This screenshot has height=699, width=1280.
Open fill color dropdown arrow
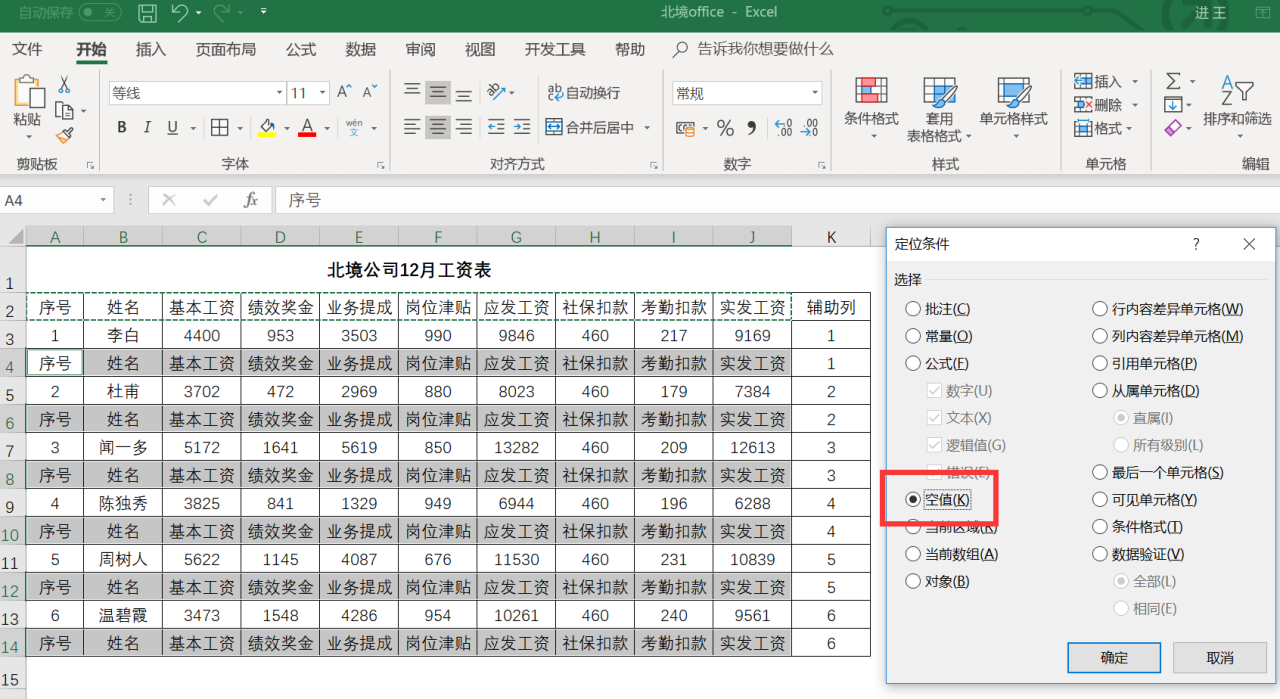[286, 129]
